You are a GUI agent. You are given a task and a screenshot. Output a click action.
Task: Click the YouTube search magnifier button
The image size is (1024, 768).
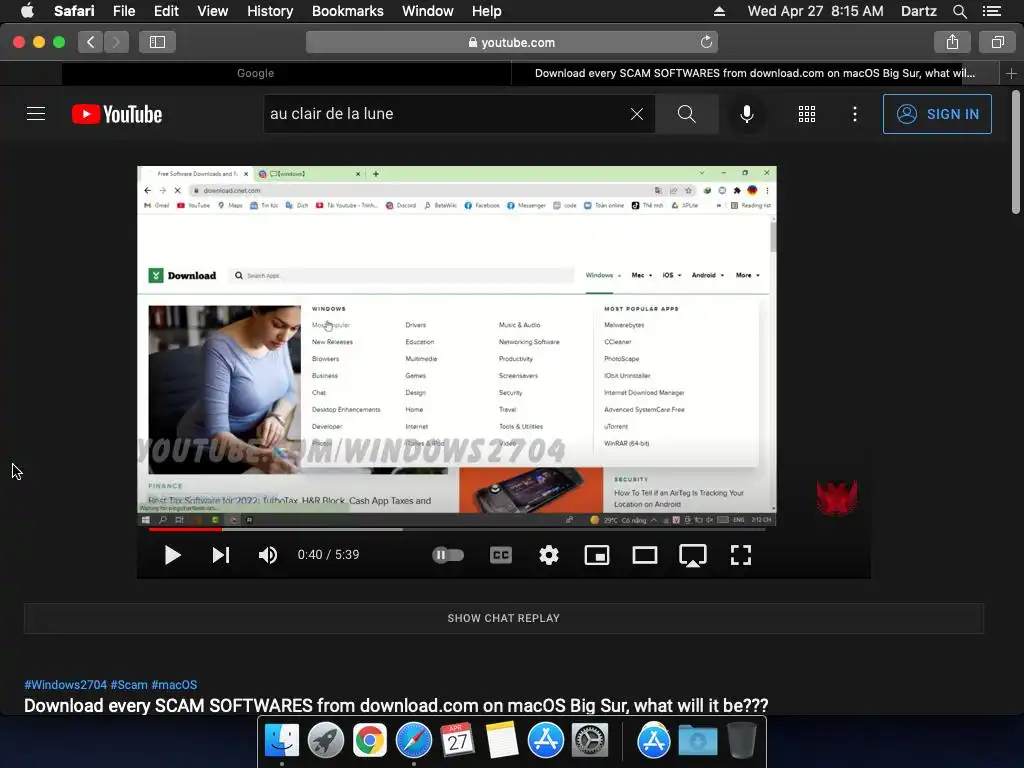686,114
